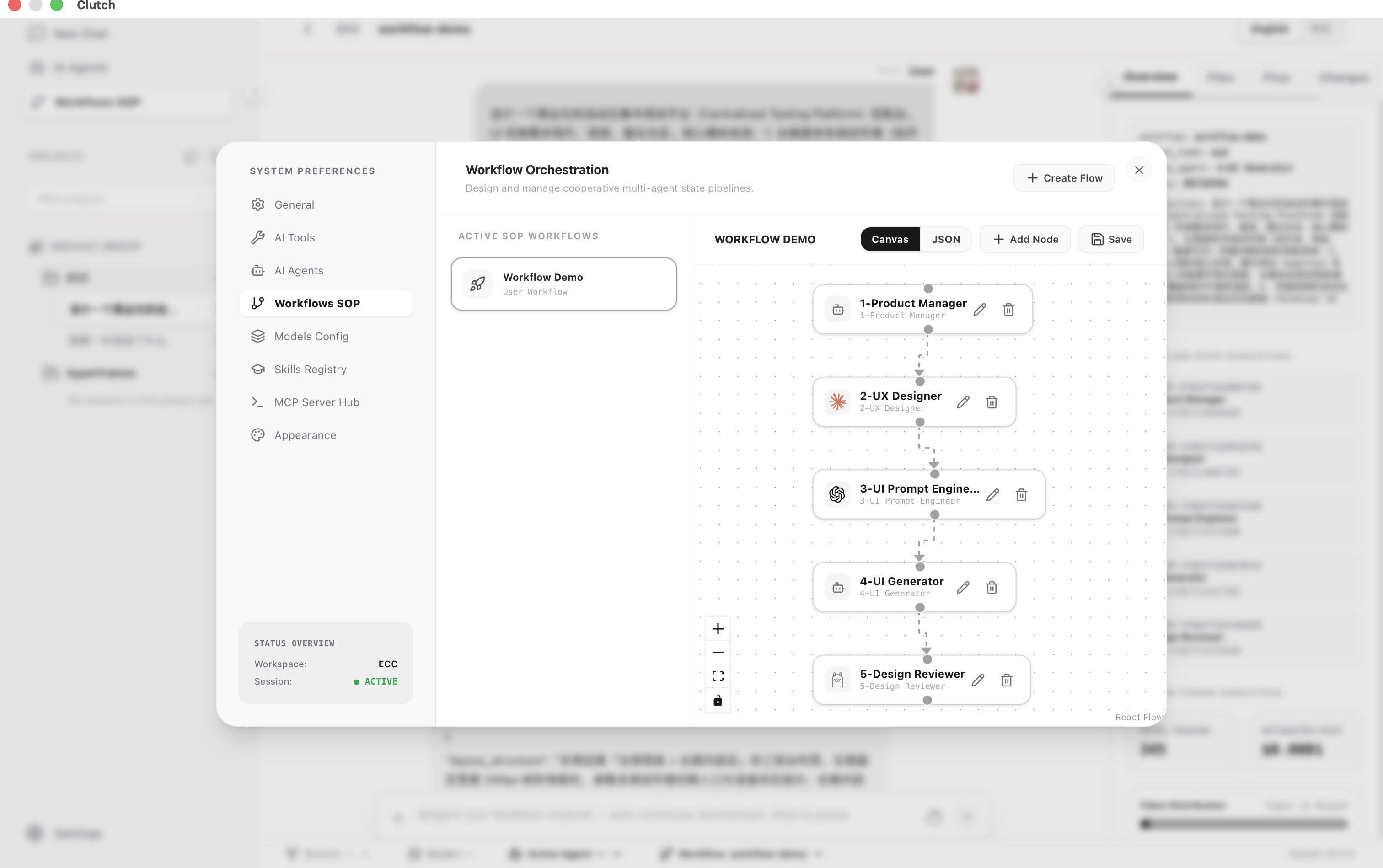Close the System Preferences dialog

pyautogui.click(x=1139, y=171)
